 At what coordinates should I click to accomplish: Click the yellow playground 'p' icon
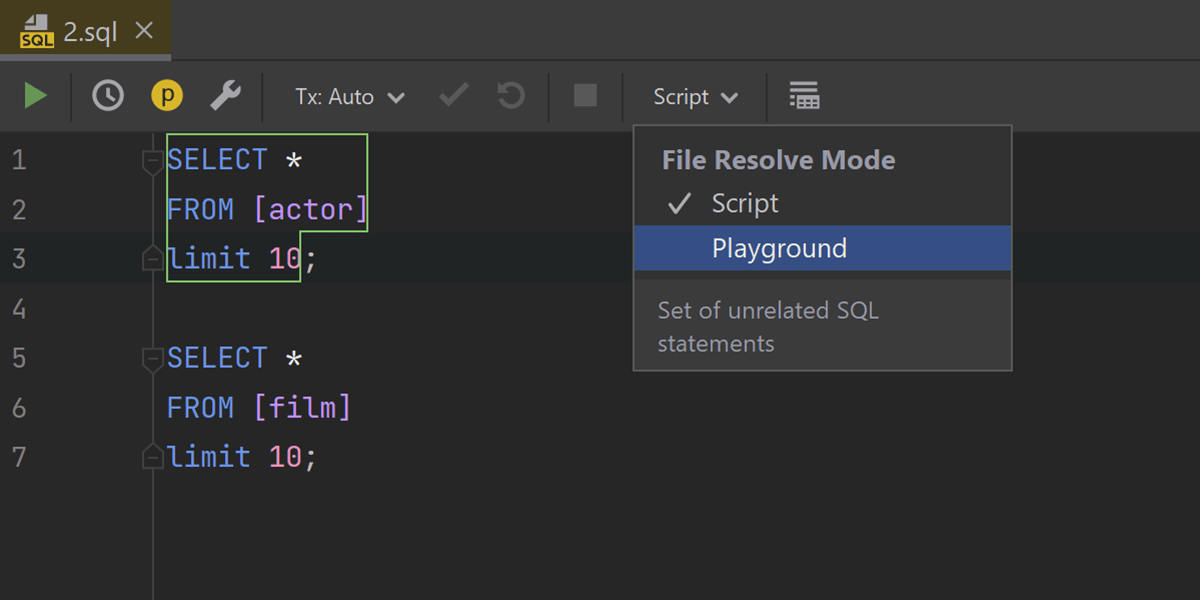coord(167,96)
